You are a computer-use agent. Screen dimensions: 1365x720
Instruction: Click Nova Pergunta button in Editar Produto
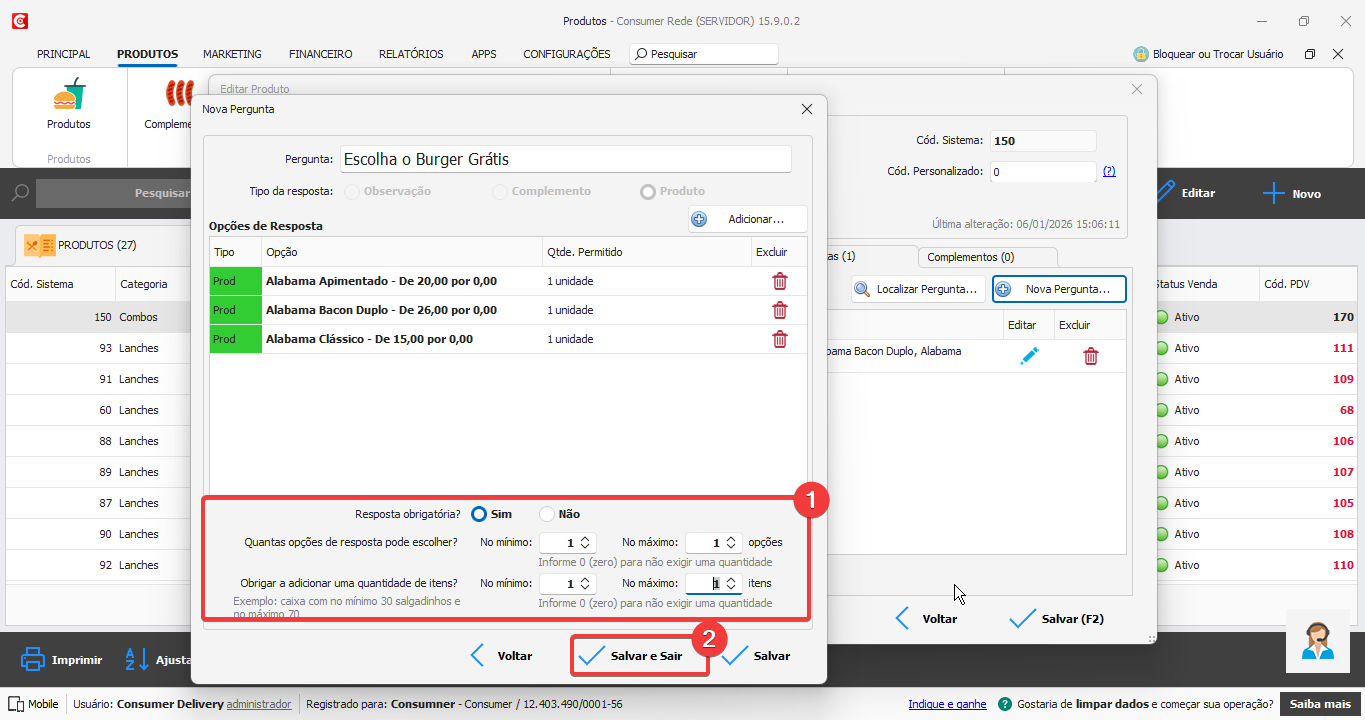[x=1059, y=289]
